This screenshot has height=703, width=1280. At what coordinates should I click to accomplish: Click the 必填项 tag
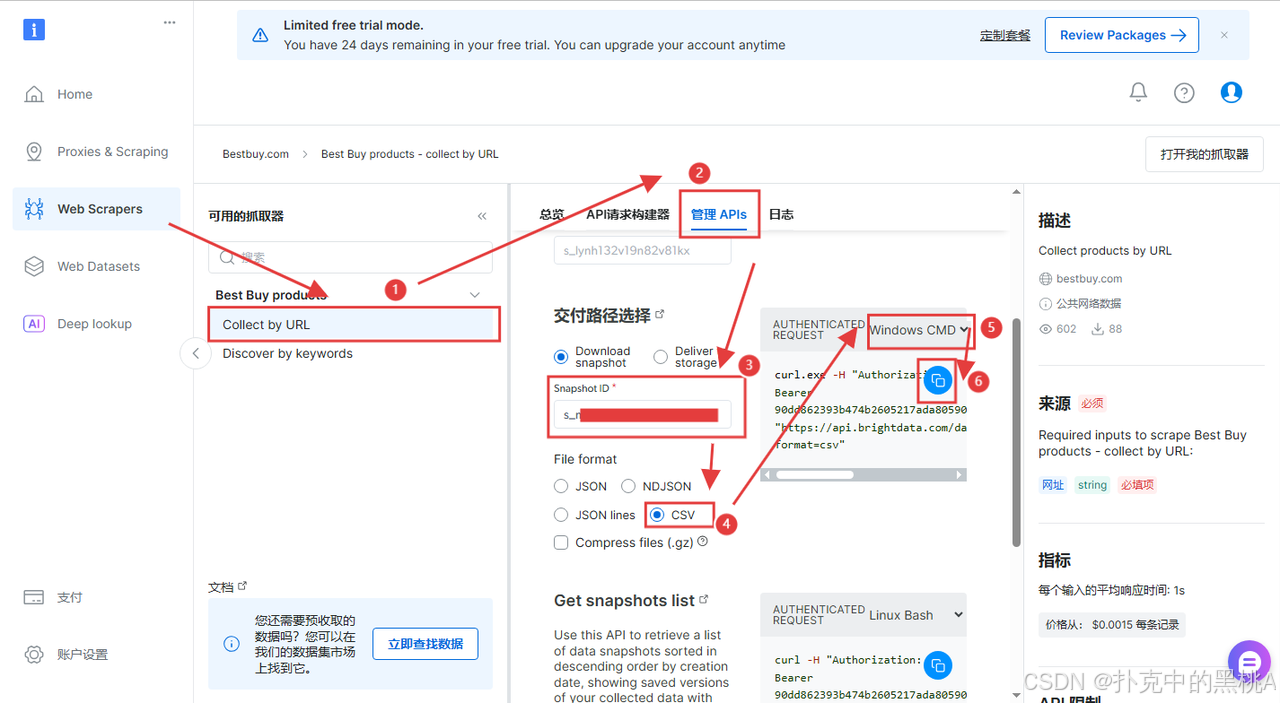pos(1137,485)
